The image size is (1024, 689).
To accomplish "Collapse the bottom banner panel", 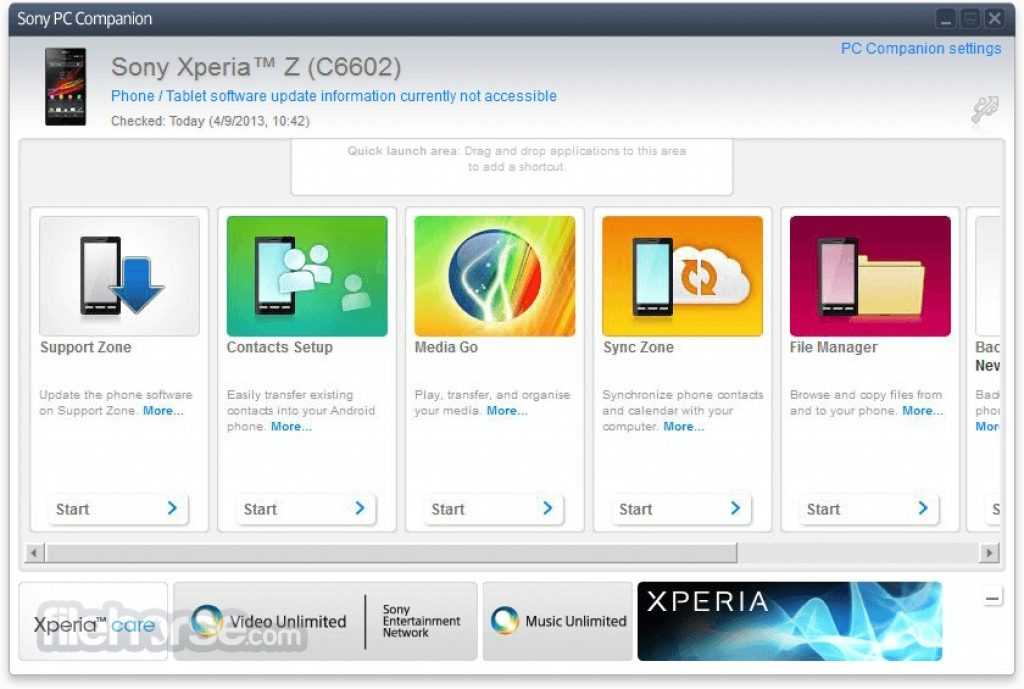I will 992,599.
